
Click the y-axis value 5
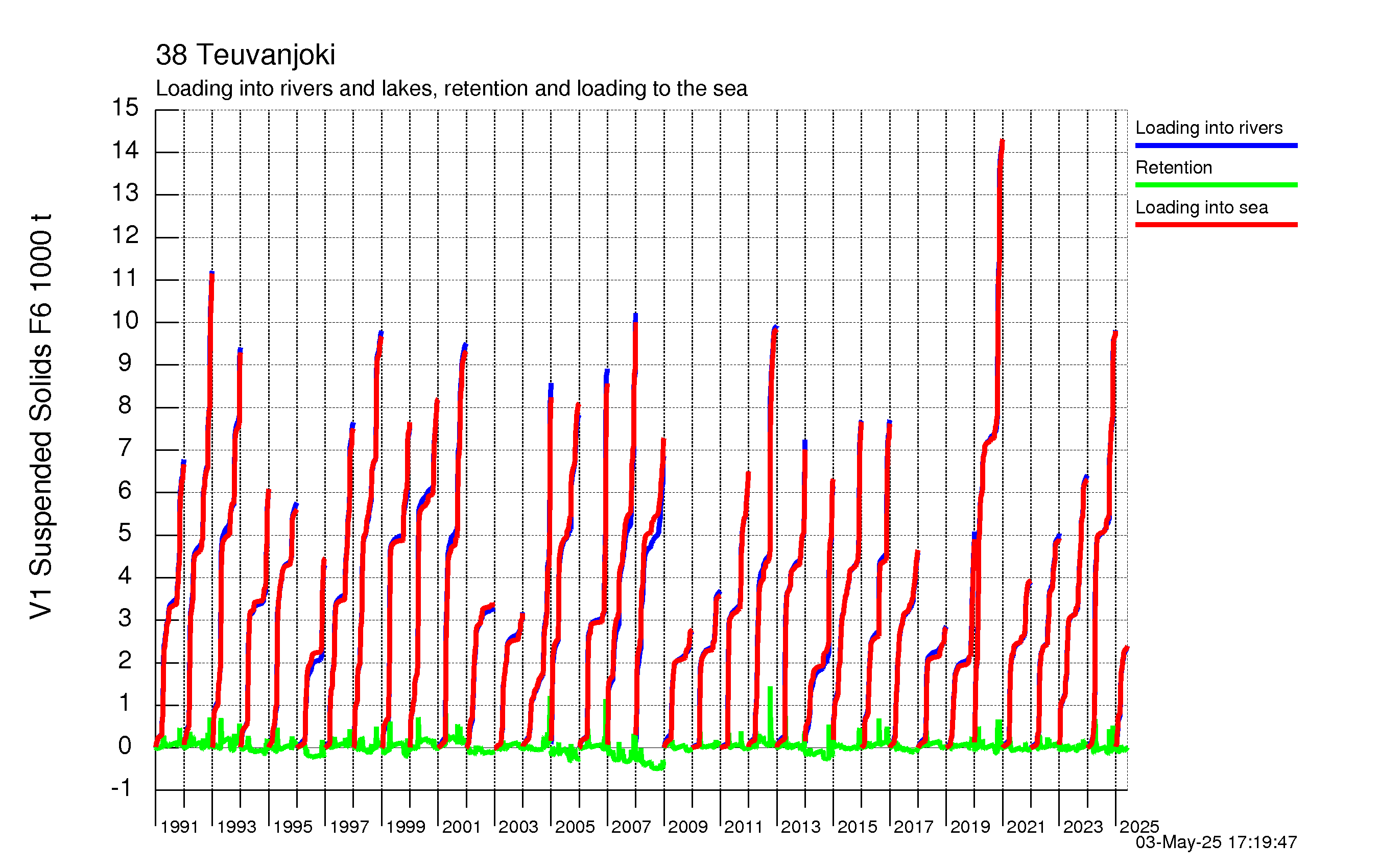click(x=125, y=533)
